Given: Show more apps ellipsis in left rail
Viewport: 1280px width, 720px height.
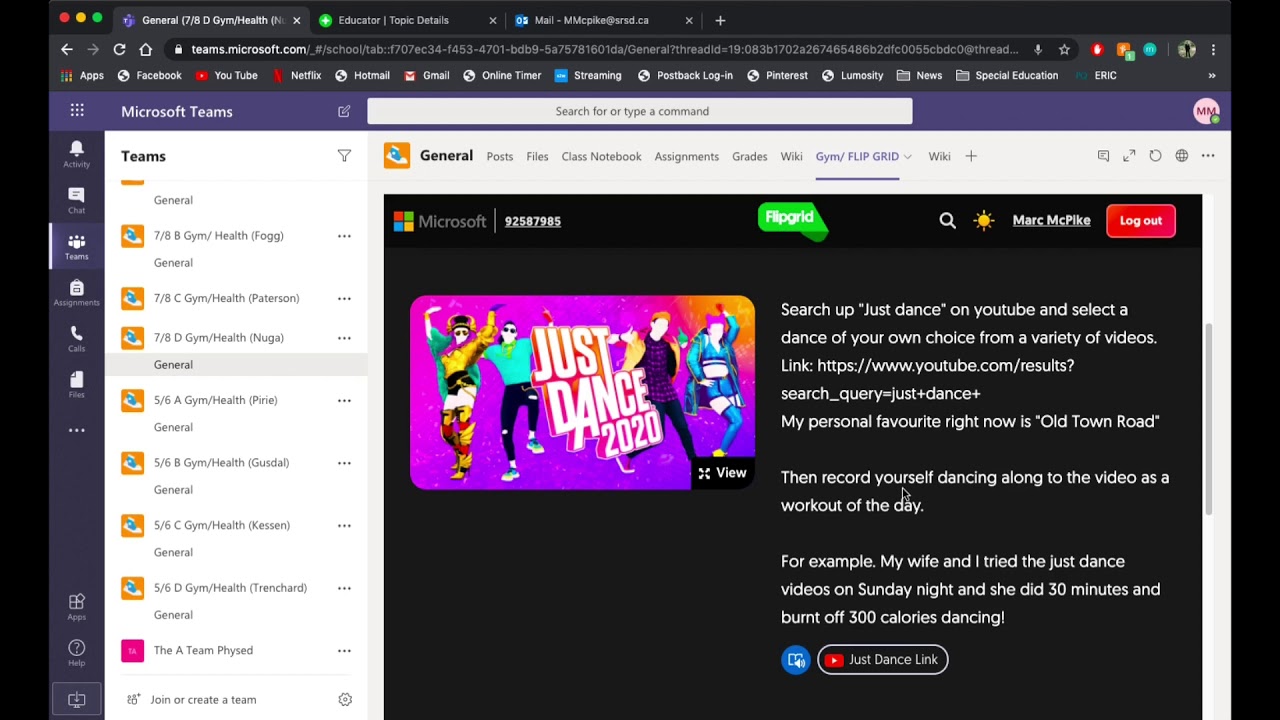Looking at the screenshot, I should tap(76, 430).
